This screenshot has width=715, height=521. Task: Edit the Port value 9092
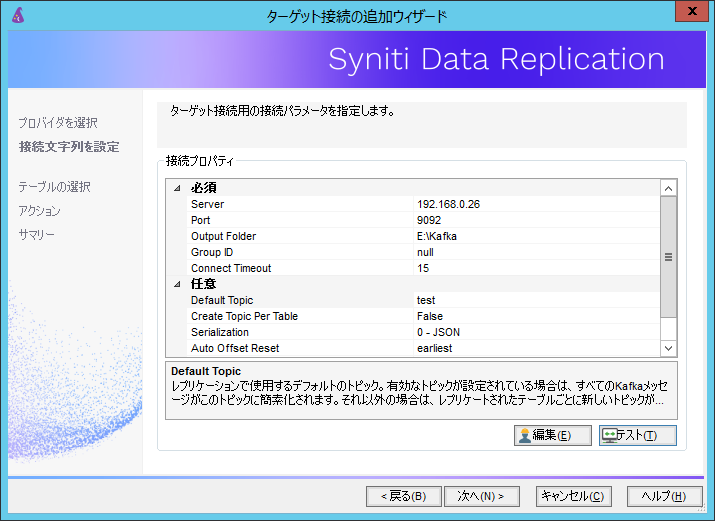(536, 220)
